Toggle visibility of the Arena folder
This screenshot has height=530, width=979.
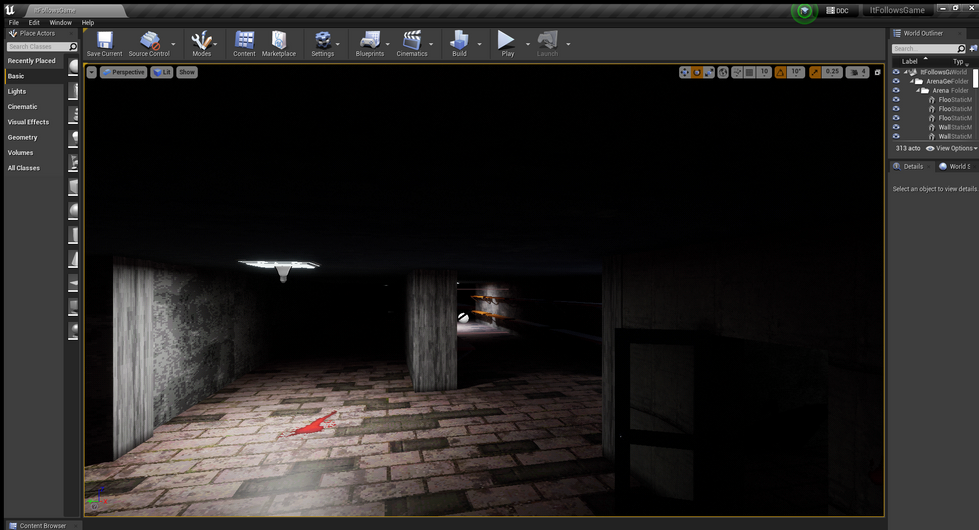tap(896, 91)
